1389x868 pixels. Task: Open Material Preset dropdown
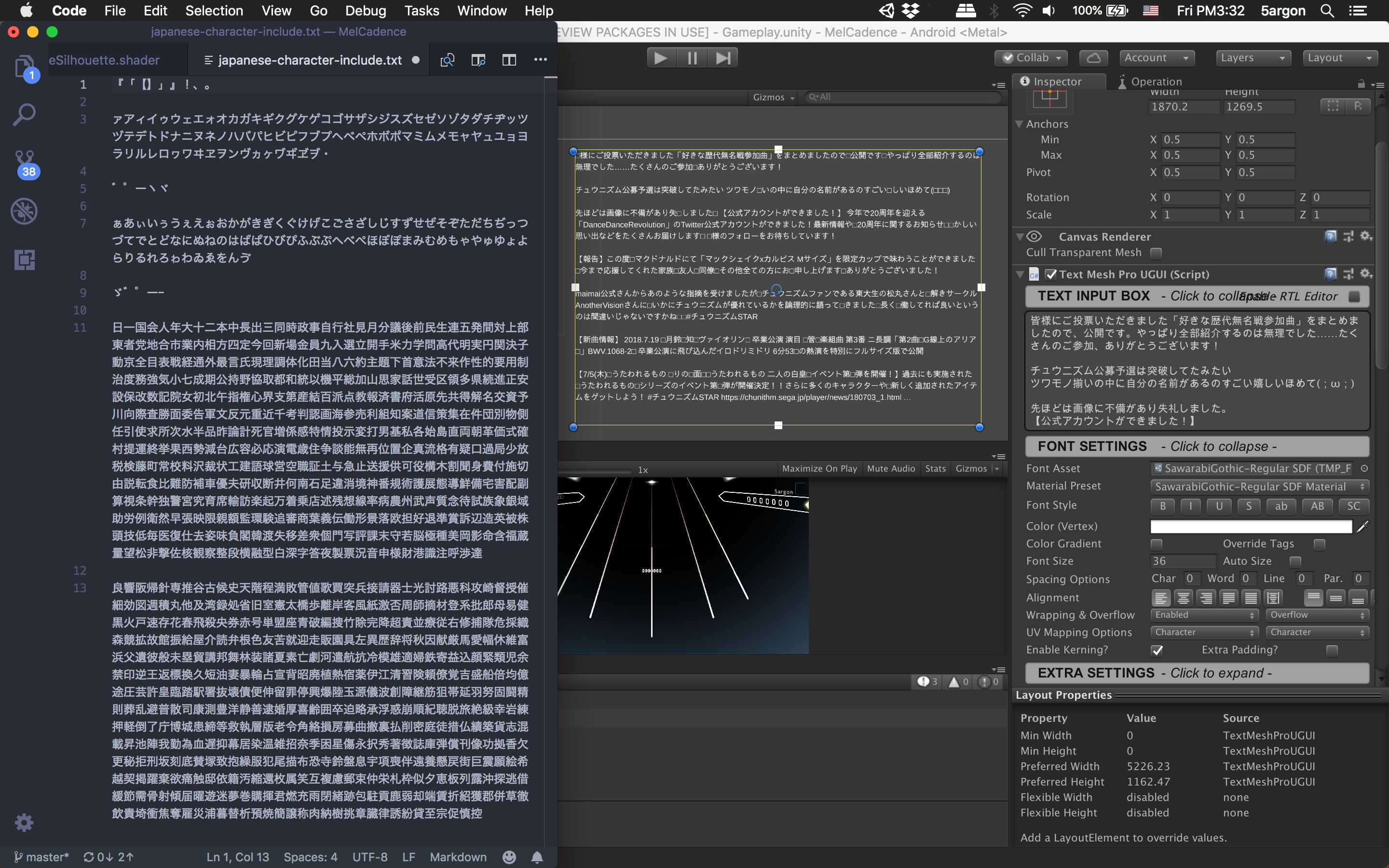pos(1260,487)
